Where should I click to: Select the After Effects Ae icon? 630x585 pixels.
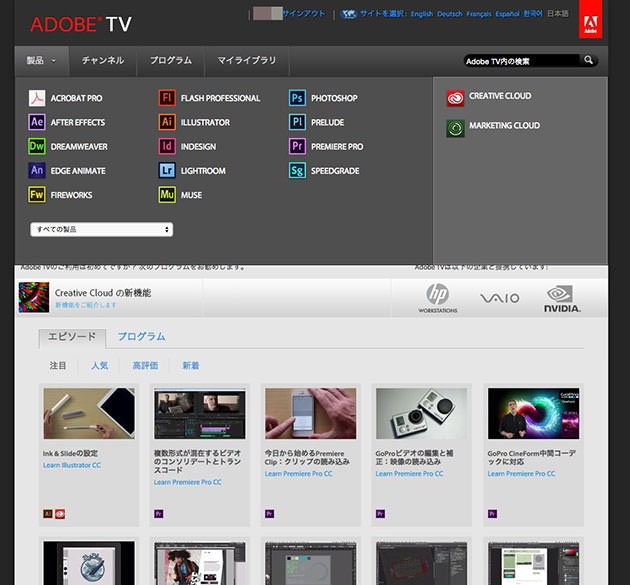point(37,122)
